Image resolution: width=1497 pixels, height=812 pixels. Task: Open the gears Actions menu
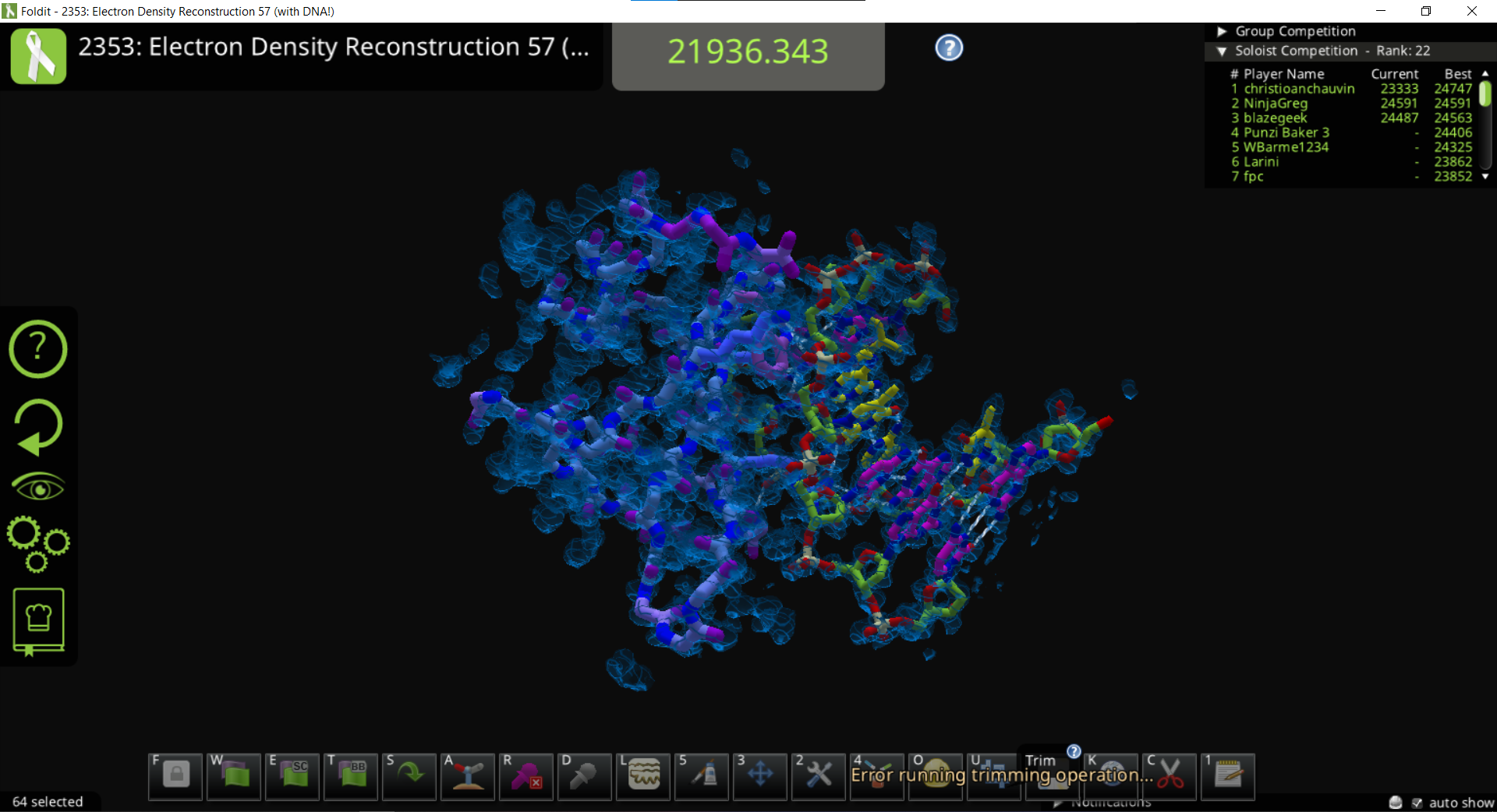(38, 543)
